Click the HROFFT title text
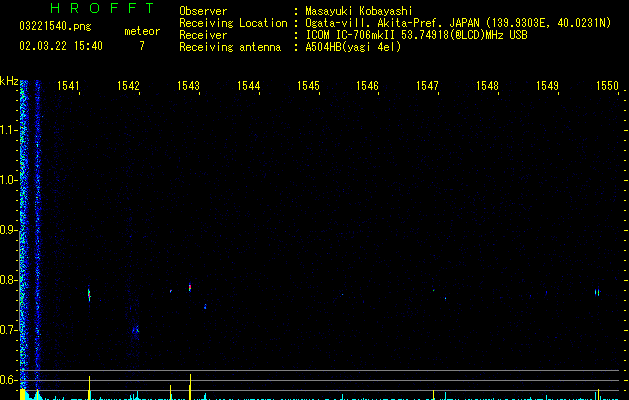 (103, 8)
